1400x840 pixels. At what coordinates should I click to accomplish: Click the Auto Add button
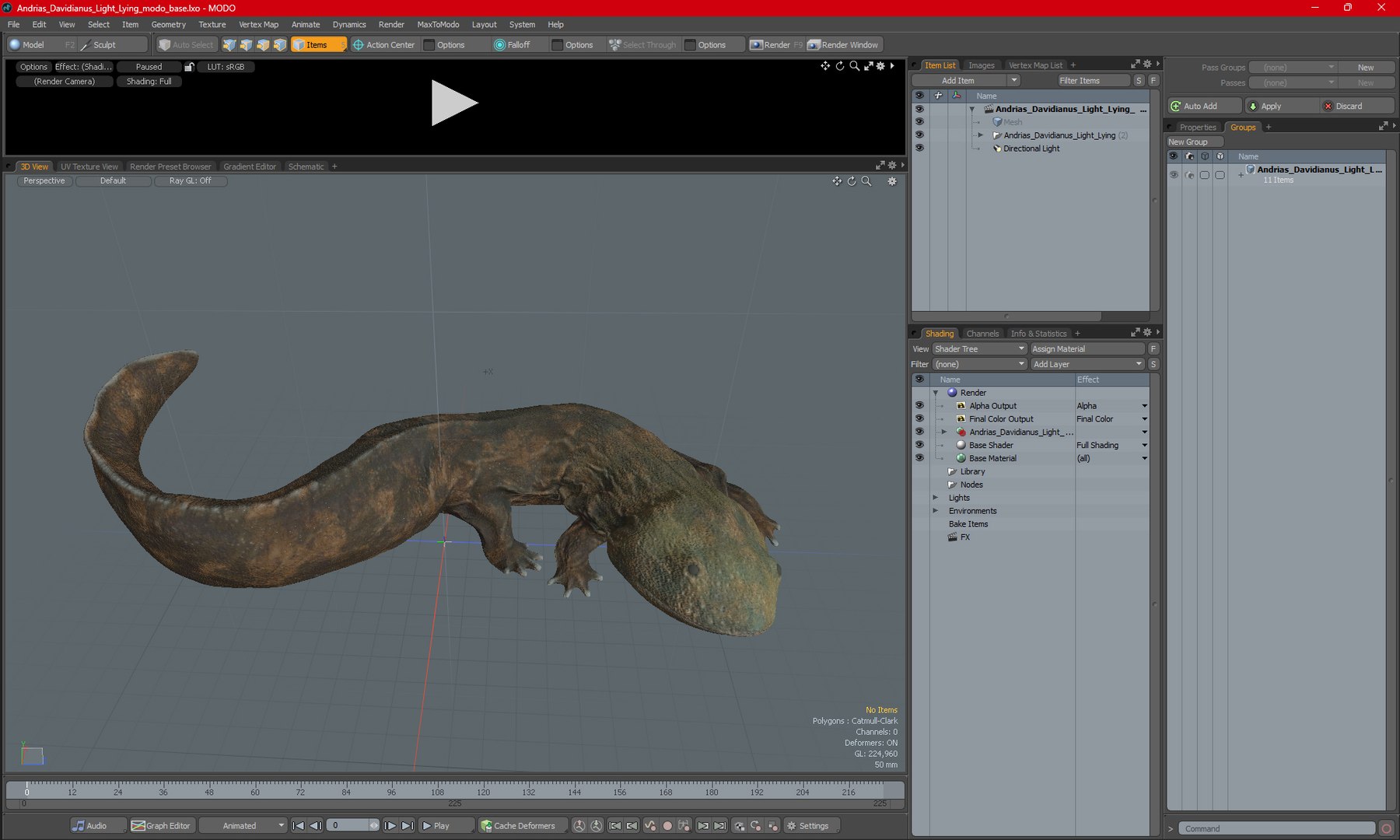(x=1204, y=106)
